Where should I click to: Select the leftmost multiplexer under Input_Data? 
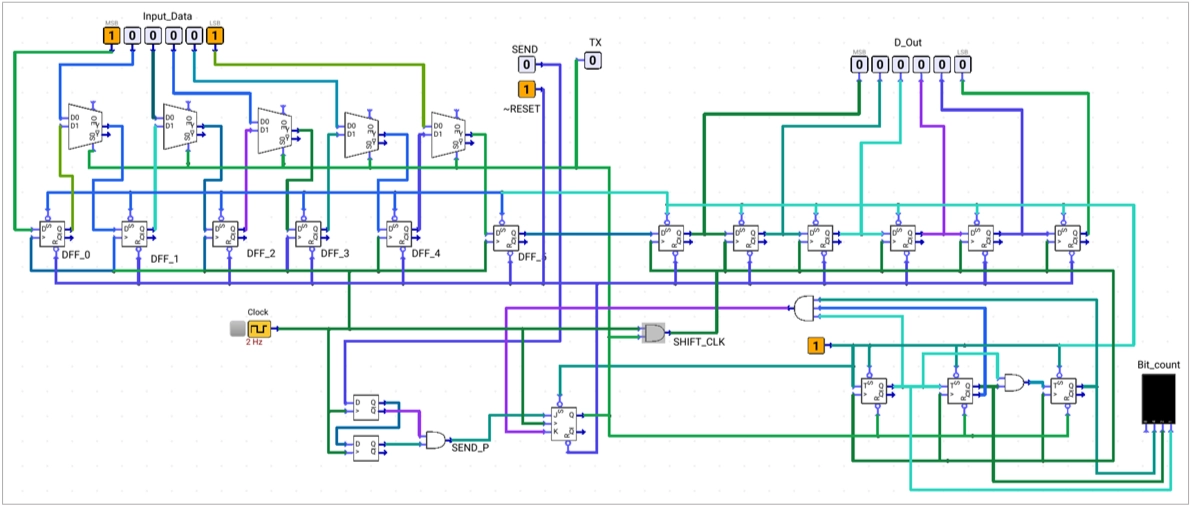click(84, 127)
